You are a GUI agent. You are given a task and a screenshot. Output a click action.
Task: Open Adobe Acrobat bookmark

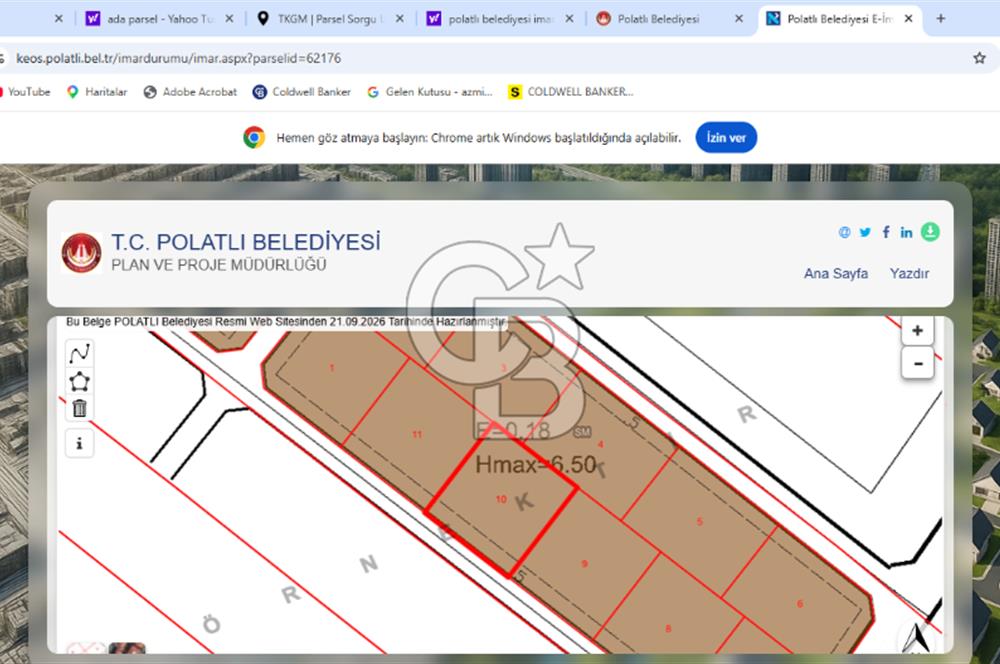pos(190,92)
